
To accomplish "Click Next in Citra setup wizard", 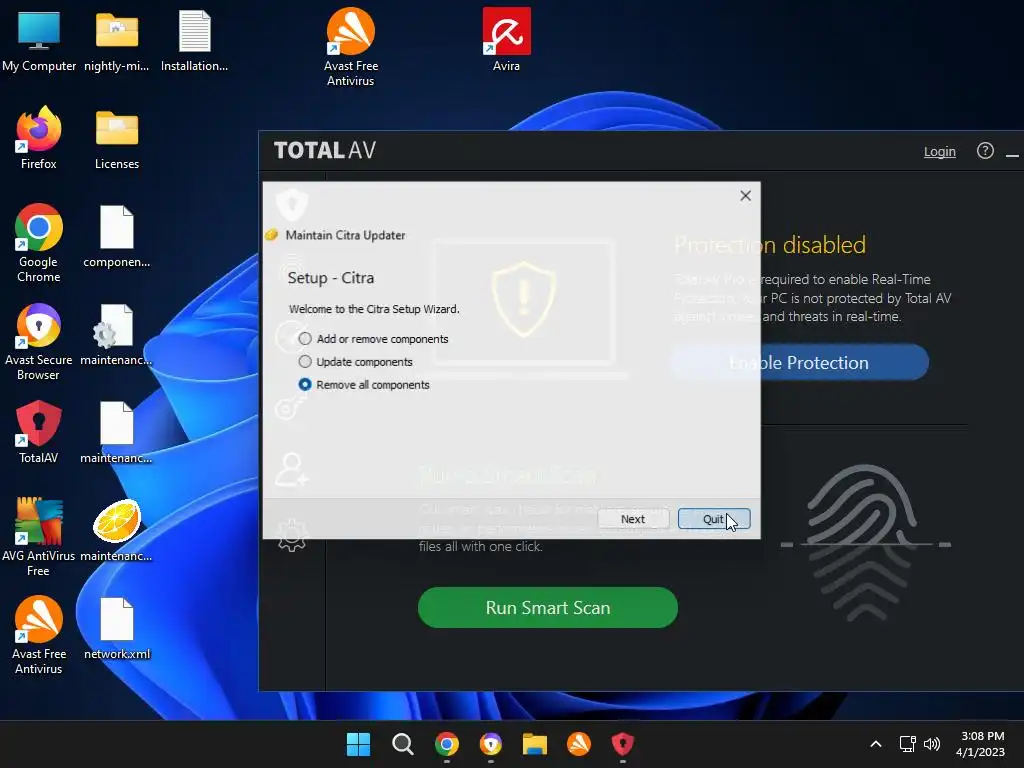I will (633, 519).
